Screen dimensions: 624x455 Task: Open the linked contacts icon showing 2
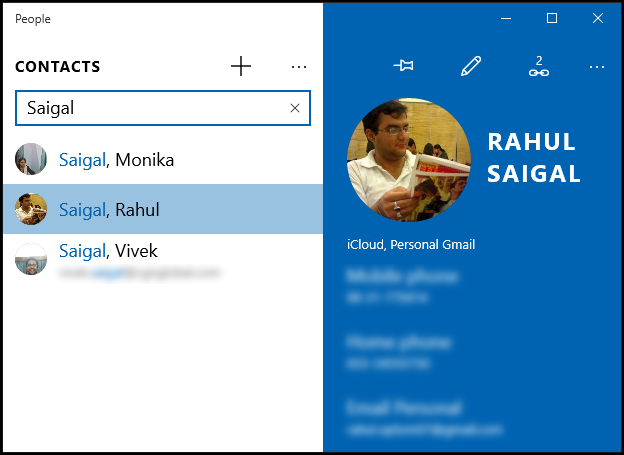pyautogui.click(x=539, y=67)
